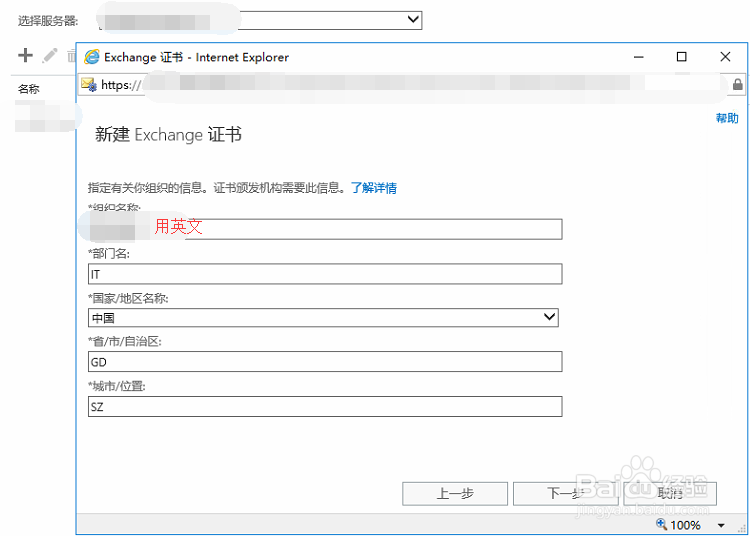Click the 100% zoom value

685,525
